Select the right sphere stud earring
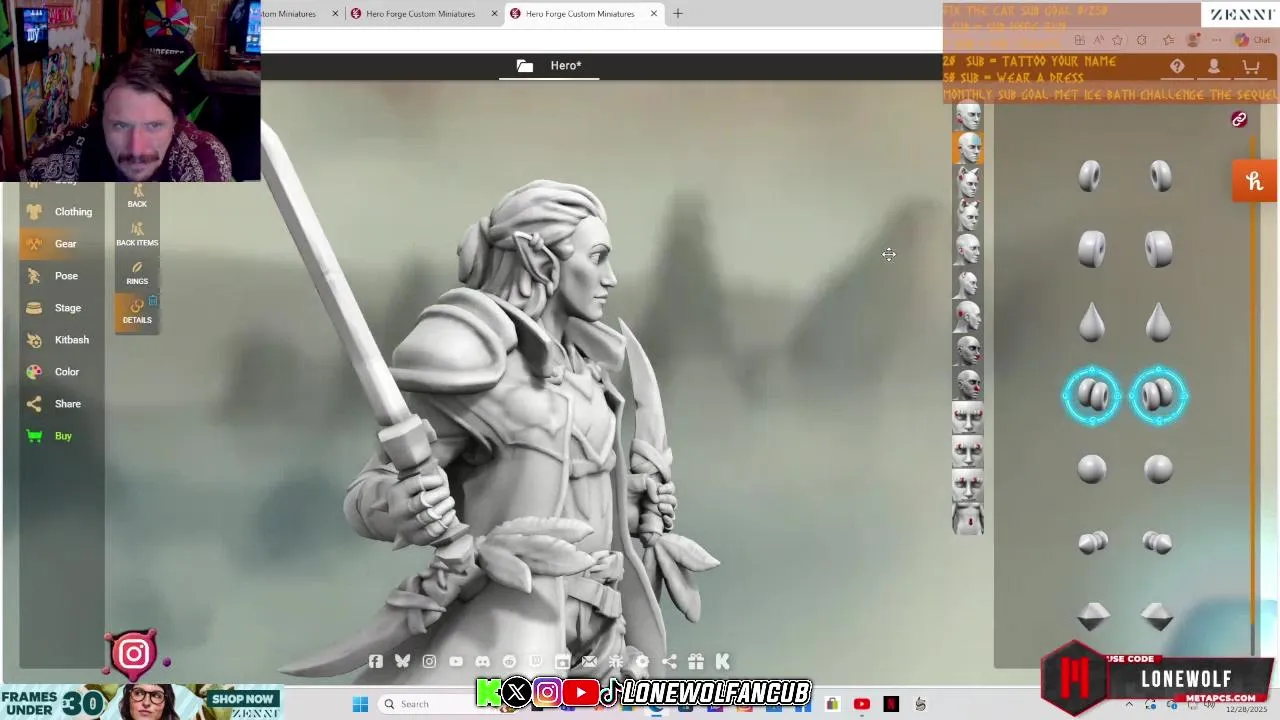This screenshot has width=1280, height=720. pyautogui.click(x=1159, y=469)
